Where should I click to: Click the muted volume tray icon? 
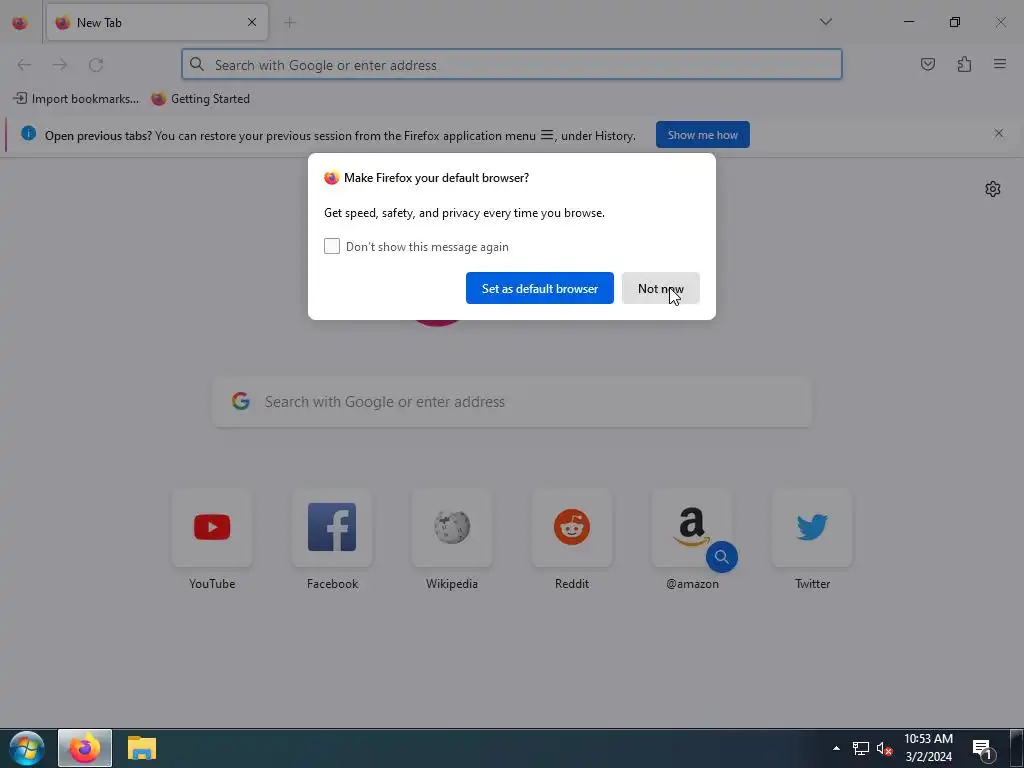click(884, 748)
